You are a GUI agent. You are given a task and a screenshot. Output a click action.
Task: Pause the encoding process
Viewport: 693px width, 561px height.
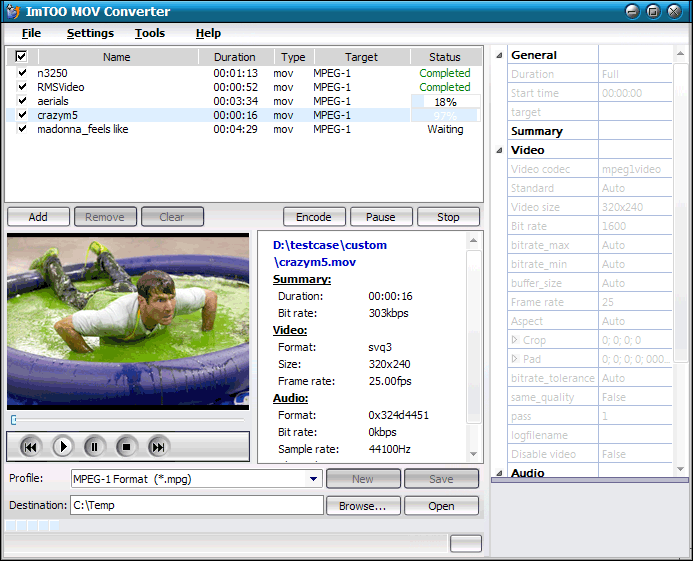(381, 217)
